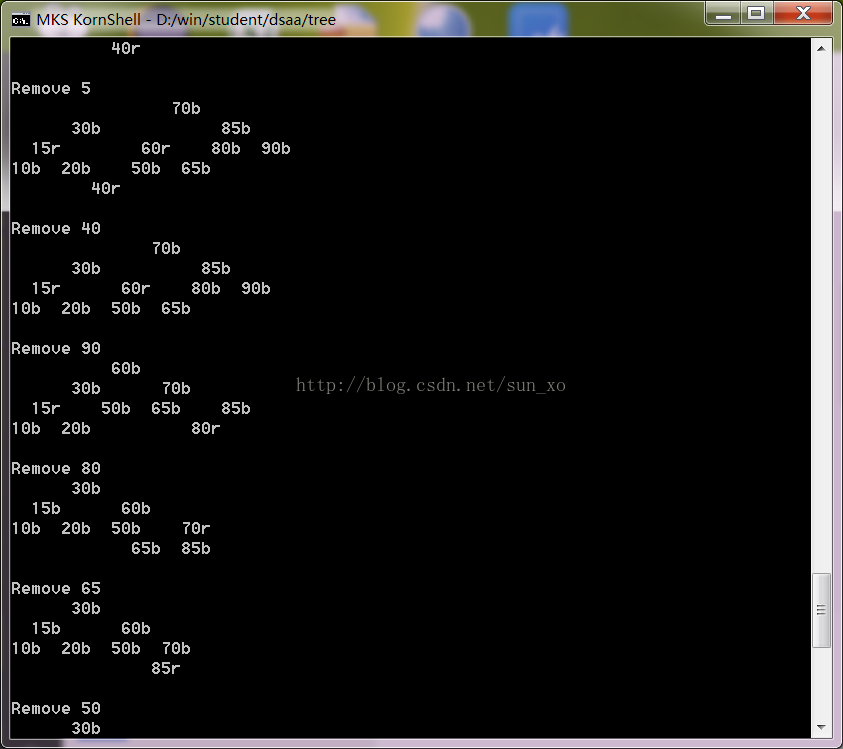Click '65b' in the Remove 80 tree
Screen dimensions: 843x749
coord(146,548)
